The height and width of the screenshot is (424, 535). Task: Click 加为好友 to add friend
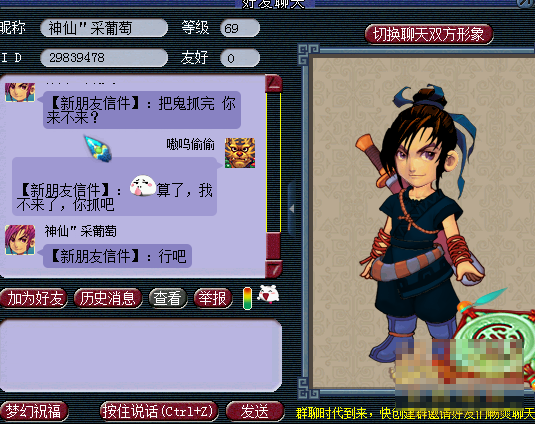(34, 298)
